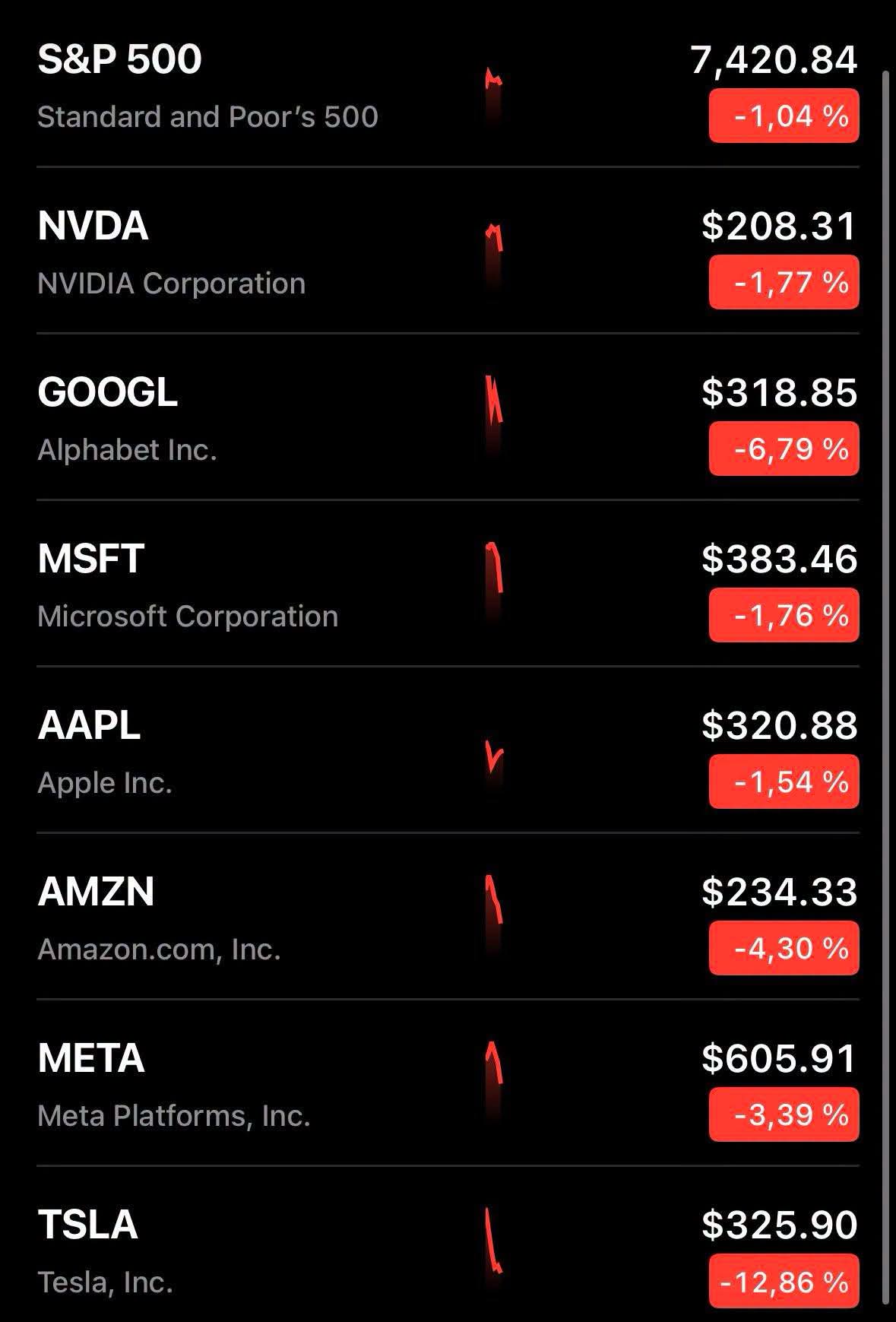Open Meta Platforms, Inc. details

(174, 1115)
